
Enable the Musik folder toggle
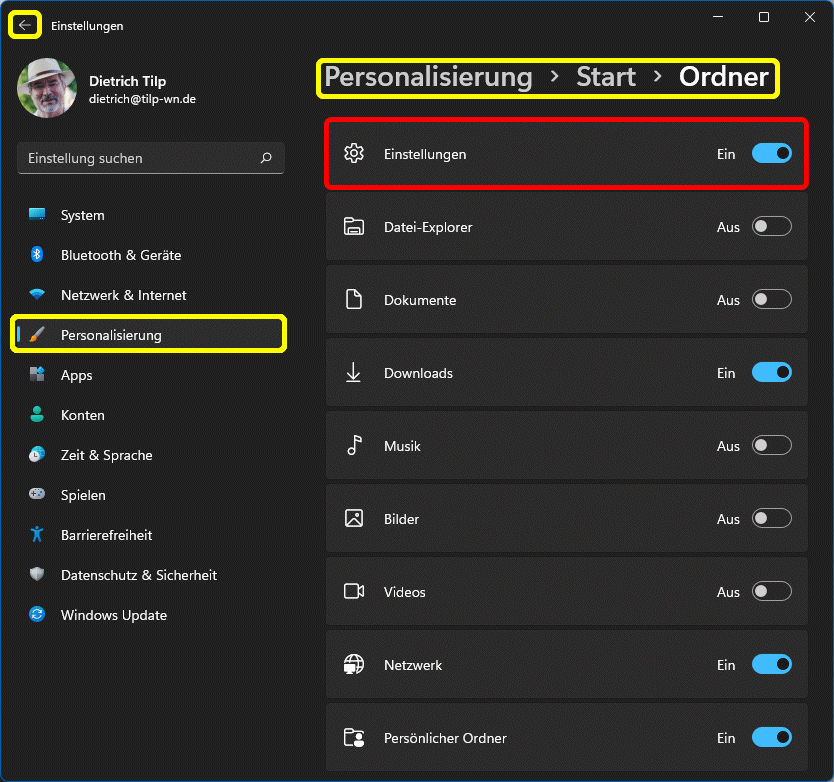[x=771, y=446]
